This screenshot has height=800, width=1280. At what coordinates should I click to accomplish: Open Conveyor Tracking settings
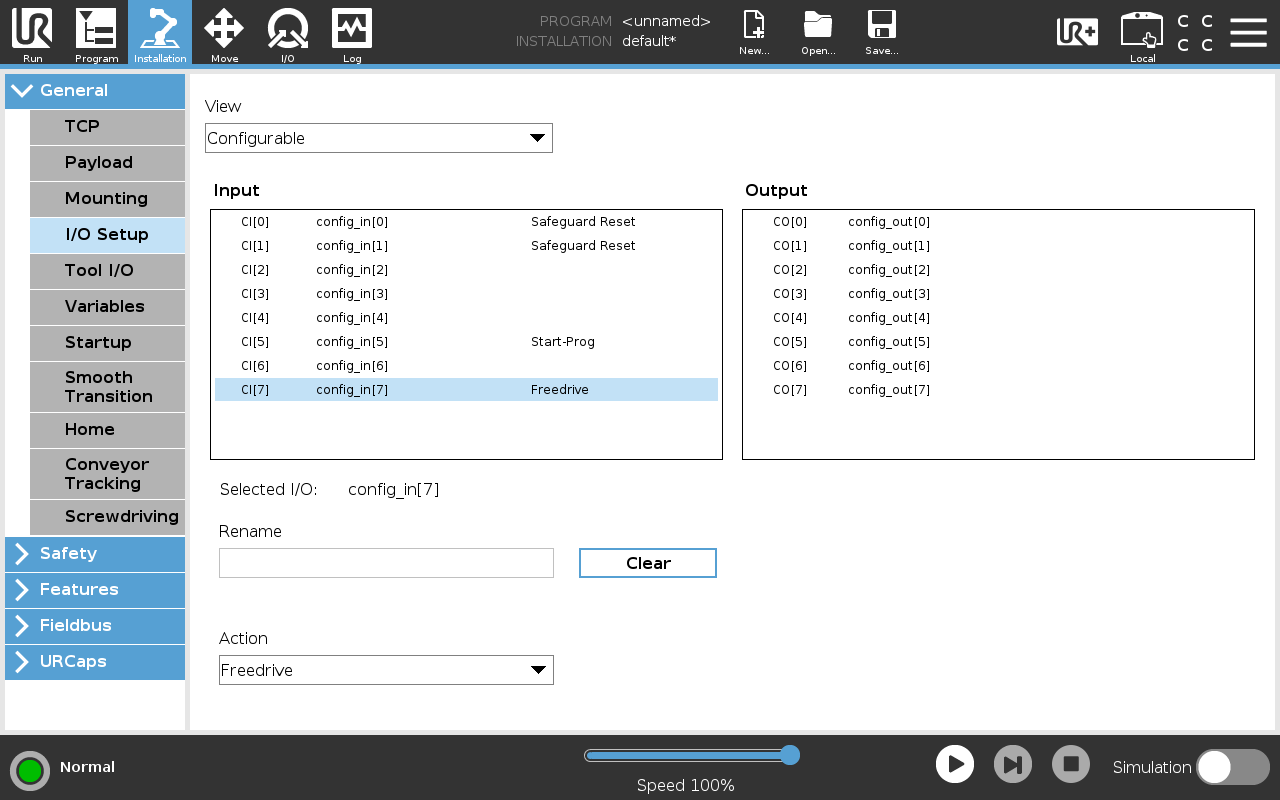pyautogui.click(x=107, y=474)
